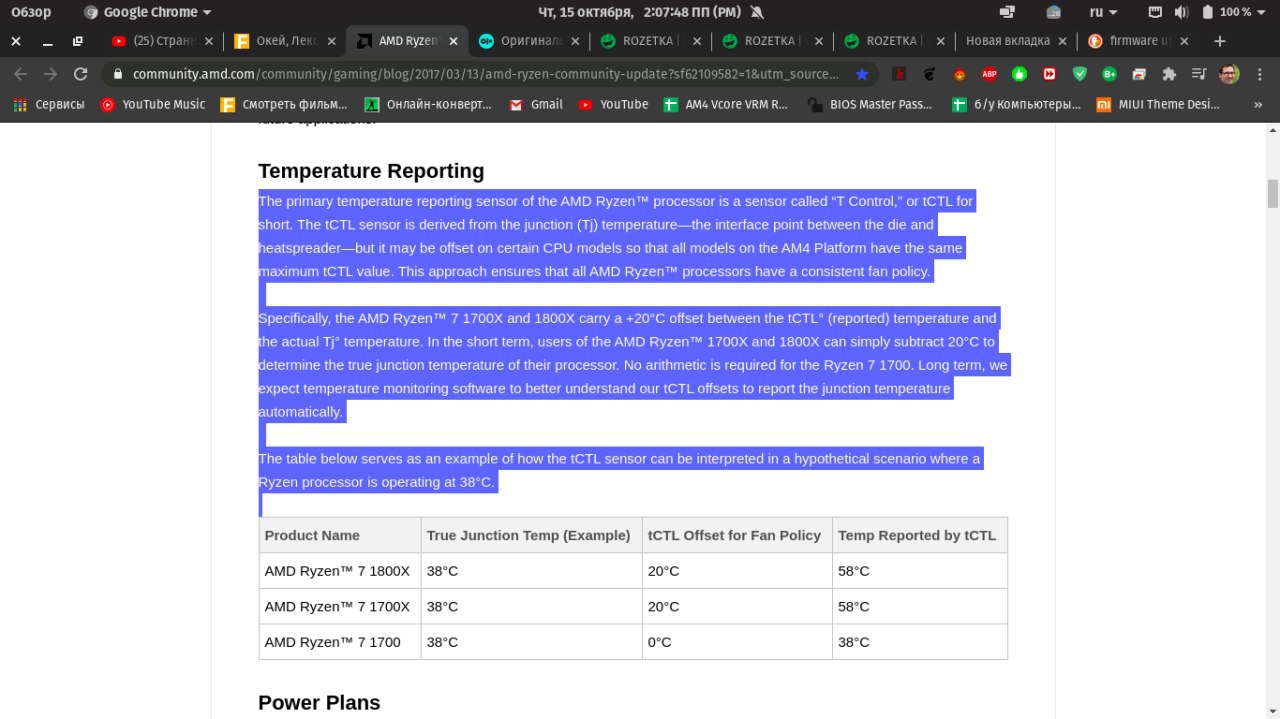
Task: Open the ru keyboard layout dropdown
Action: (1104, 12)
